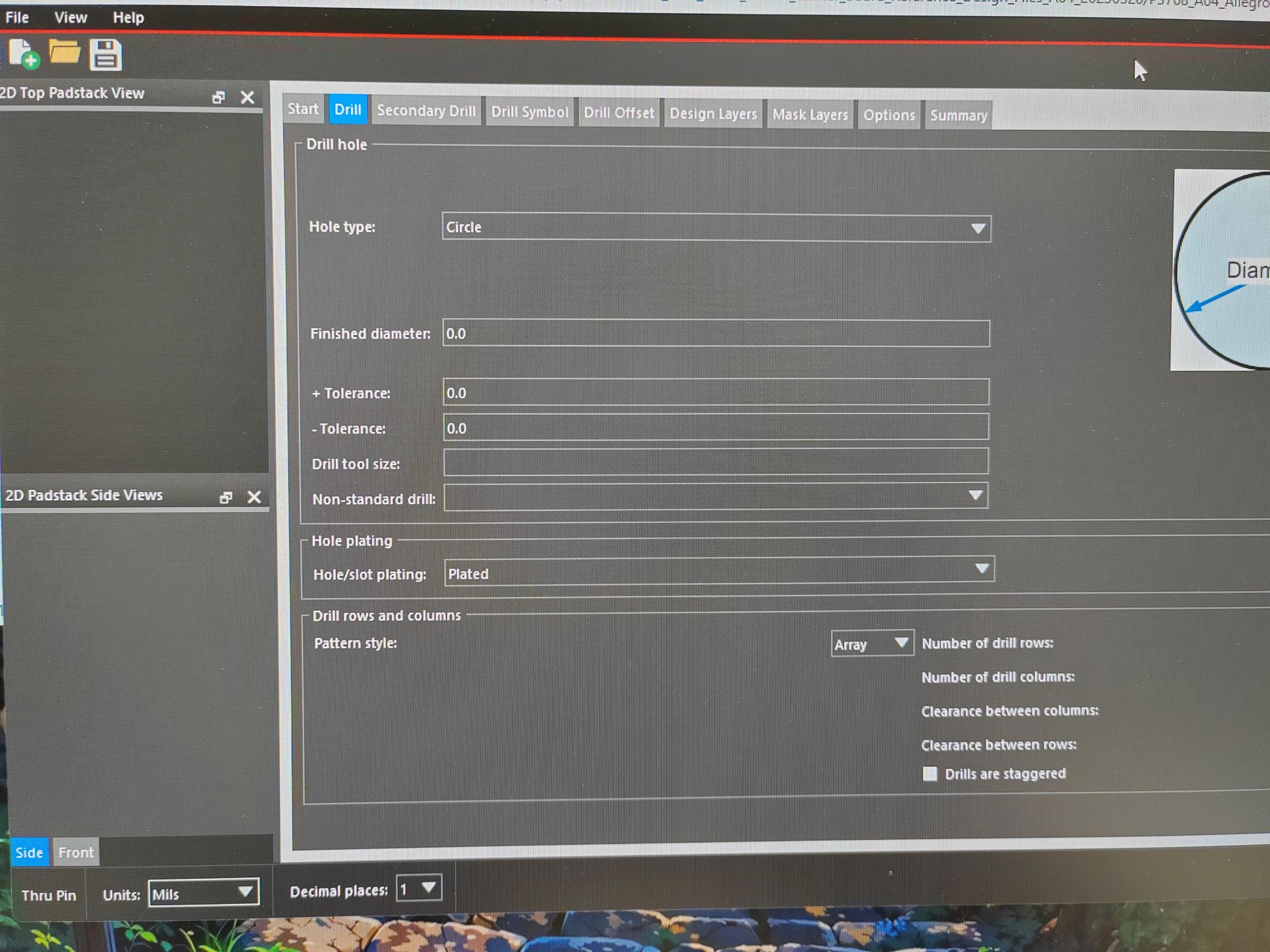The height and width of the screenshot is (952, 1270).
Task: Open the Hole/slot plating dropdown
Action: pos(719,572)
